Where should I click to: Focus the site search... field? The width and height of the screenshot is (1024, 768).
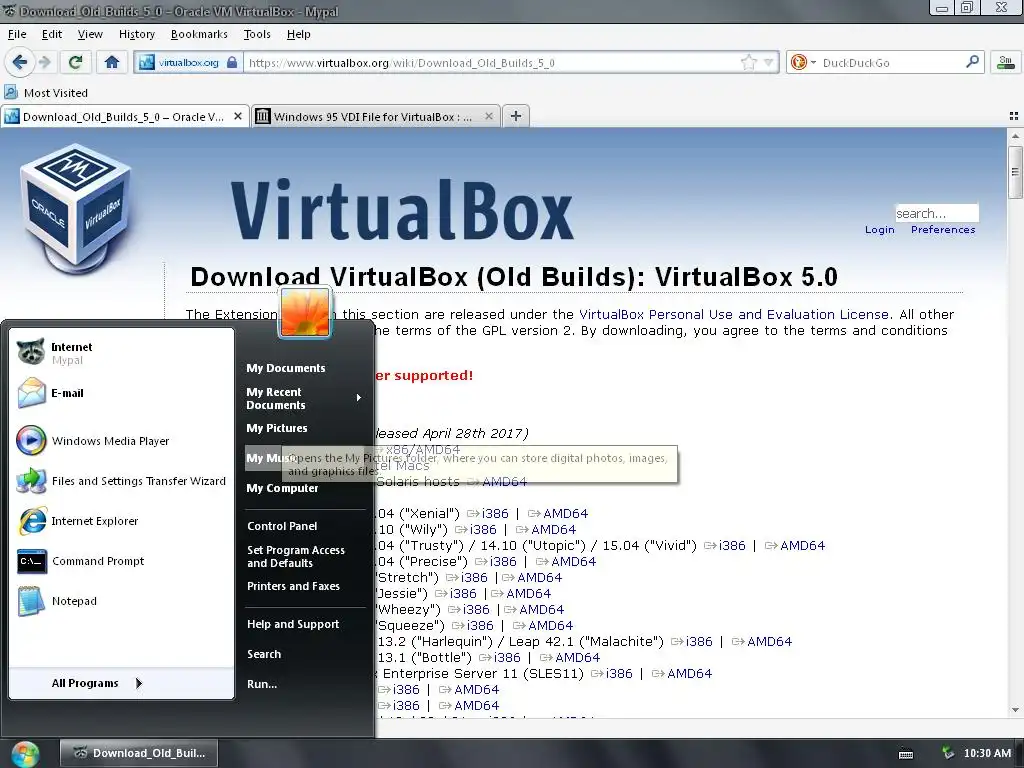pyautogui.click(x=936, y=214)
